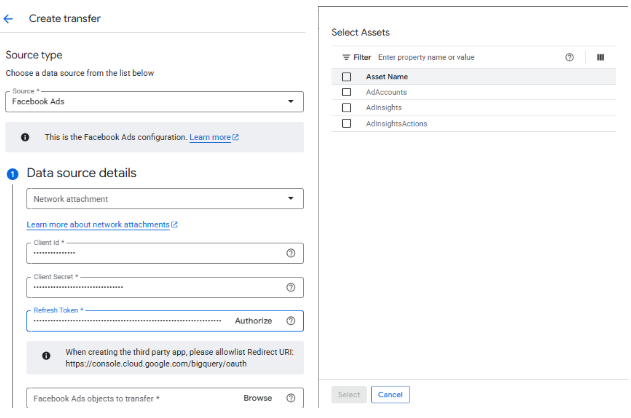Click Browse for Facebook Ads objects
Screen dimensions: 631x418
point(257,398)
